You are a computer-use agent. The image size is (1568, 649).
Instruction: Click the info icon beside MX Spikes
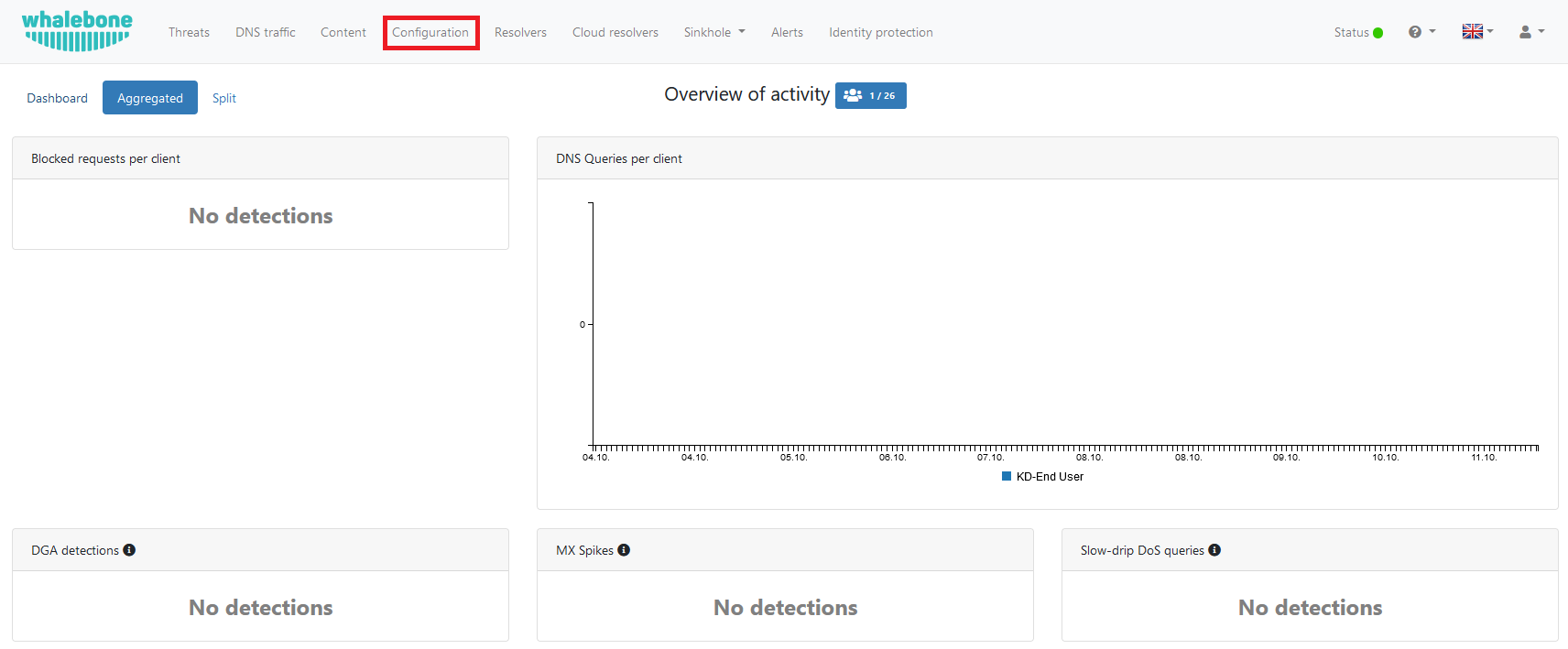pos(624,550)
